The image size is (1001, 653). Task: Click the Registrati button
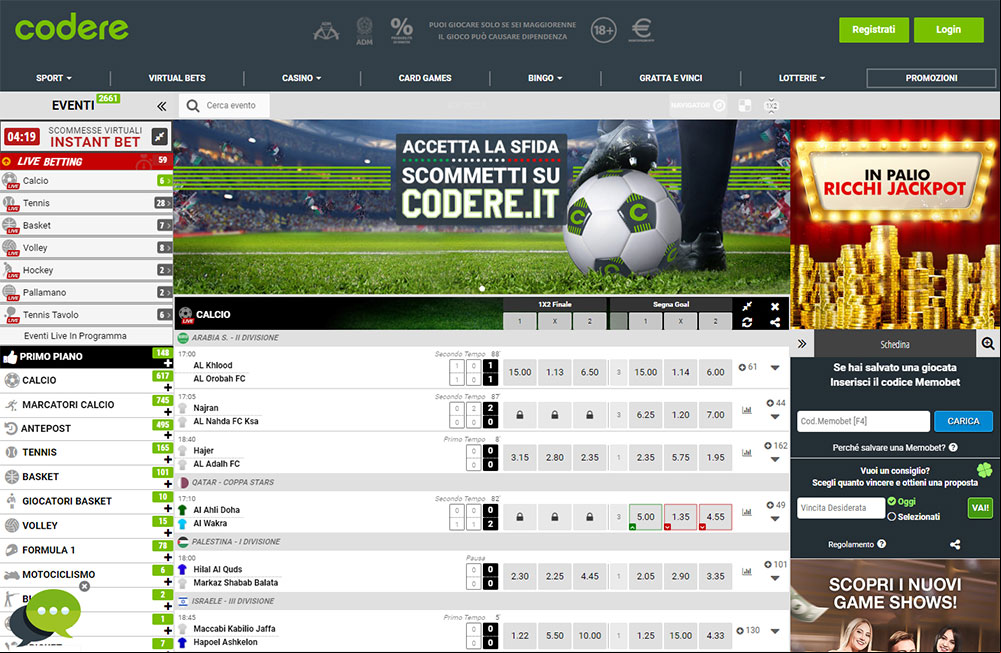[x=874, y=29]
